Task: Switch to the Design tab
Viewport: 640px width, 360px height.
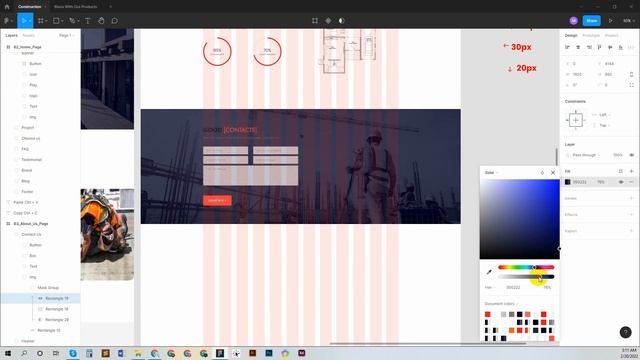Action: click(x=571, y=36)
